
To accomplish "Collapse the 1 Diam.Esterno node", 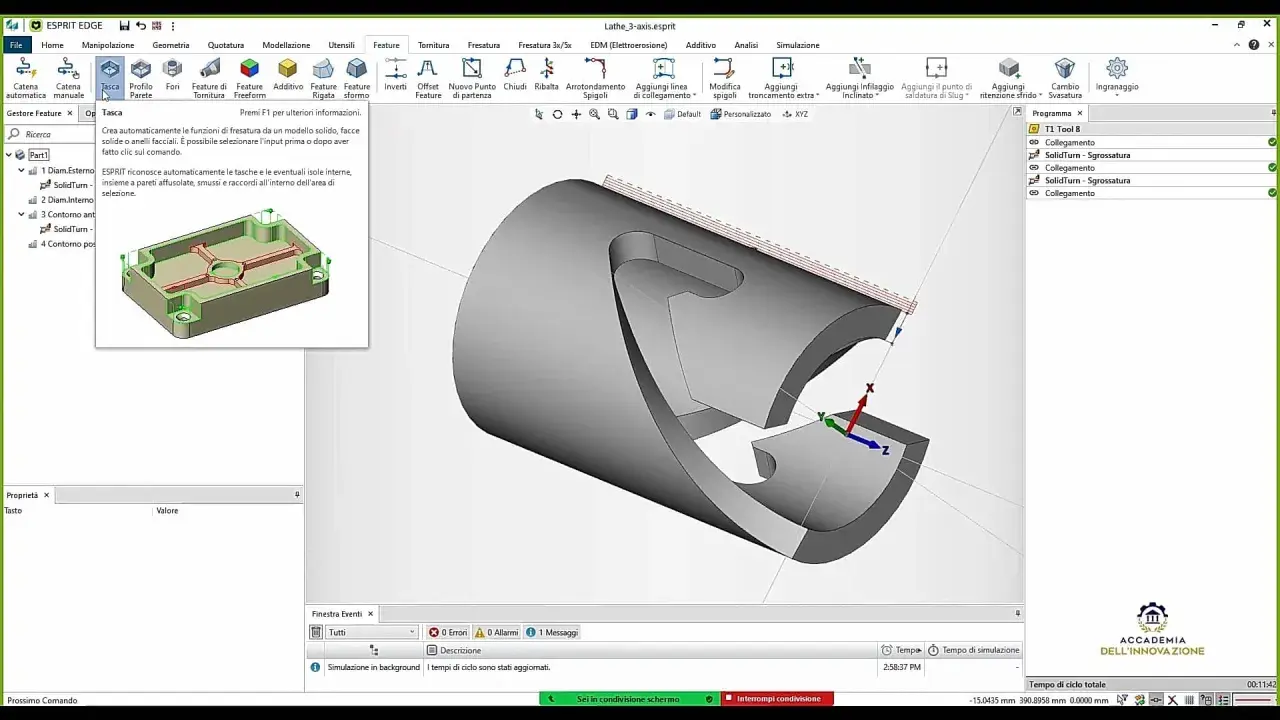I will pos(21,170).
